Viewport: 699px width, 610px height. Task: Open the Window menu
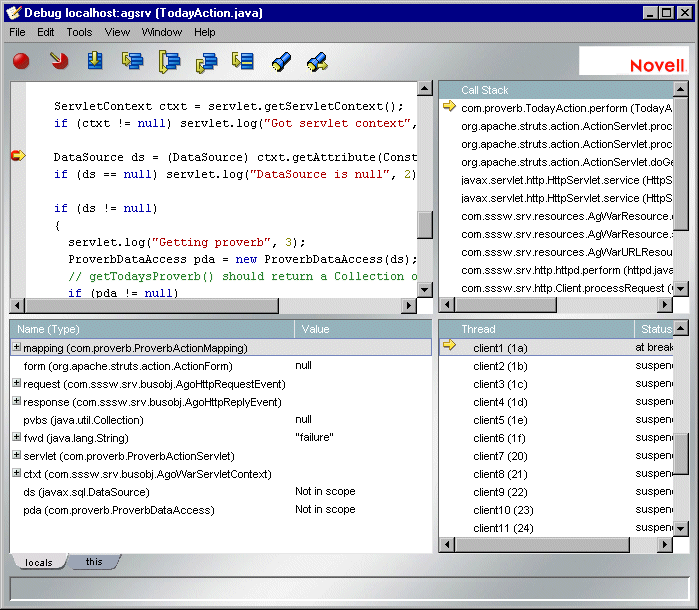[162, 32]
